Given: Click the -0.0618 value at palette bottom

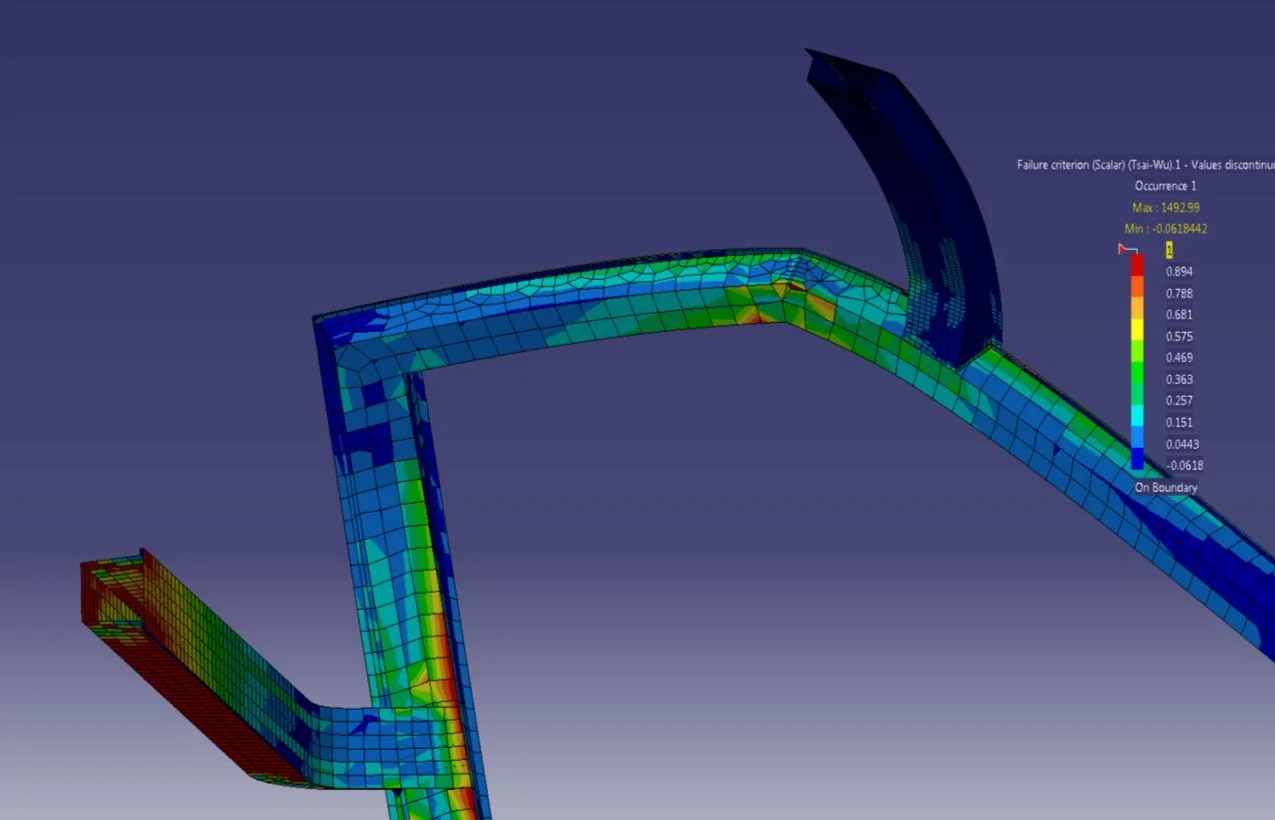Looking at the screenshot, I should [x=1182, y=464].
